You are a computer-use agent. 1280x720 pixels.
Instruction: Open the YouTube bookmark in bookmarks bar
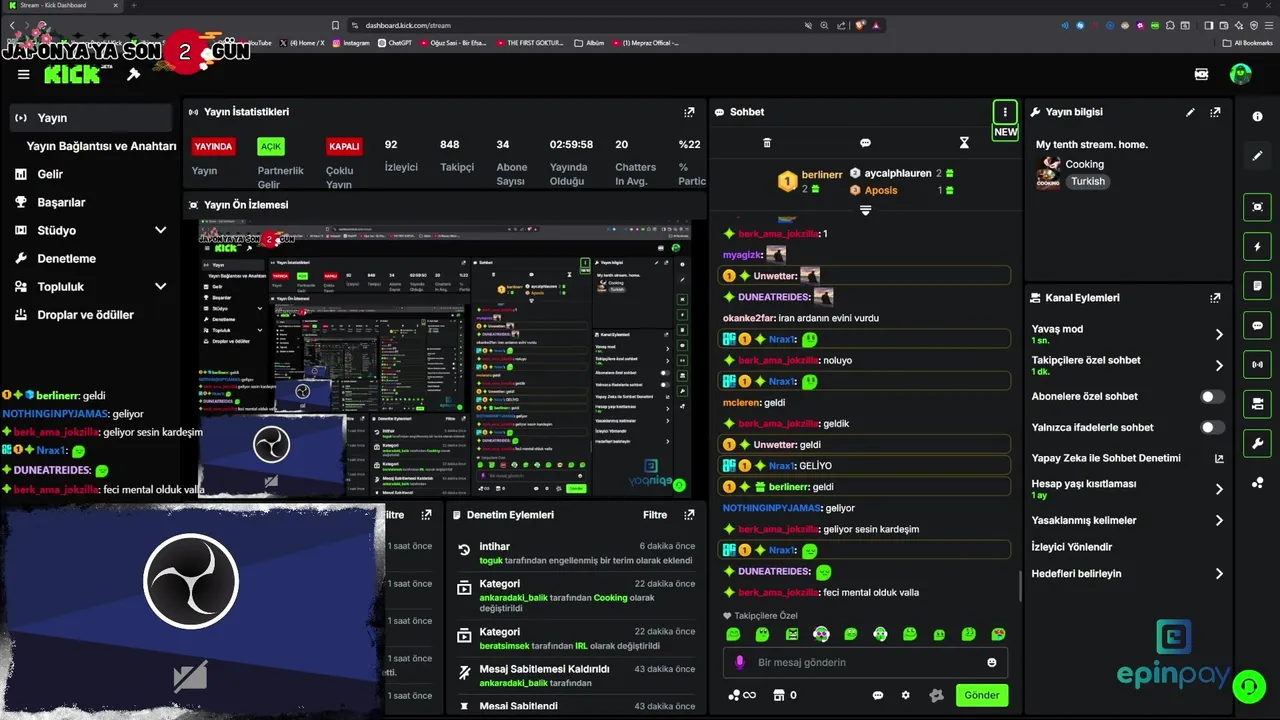tap(256, 43)
